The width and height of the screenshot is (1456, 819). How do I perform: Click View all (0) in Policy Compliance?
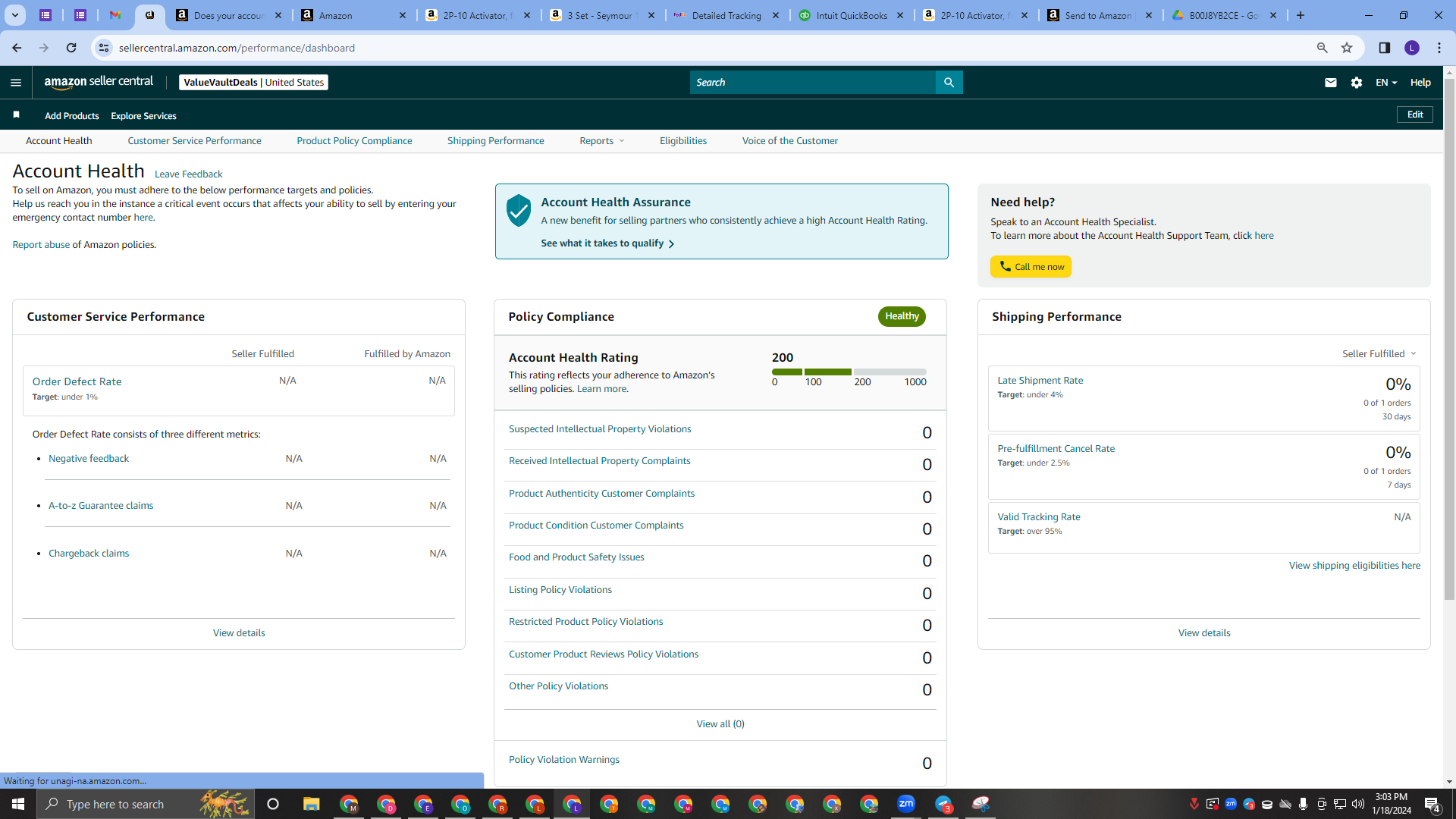(720, 724)
